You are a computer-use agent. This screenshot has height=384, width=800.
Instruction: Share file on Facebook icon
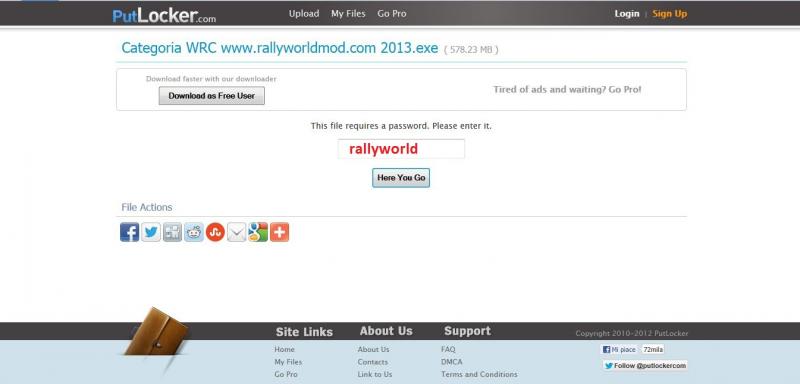point(130,232)
